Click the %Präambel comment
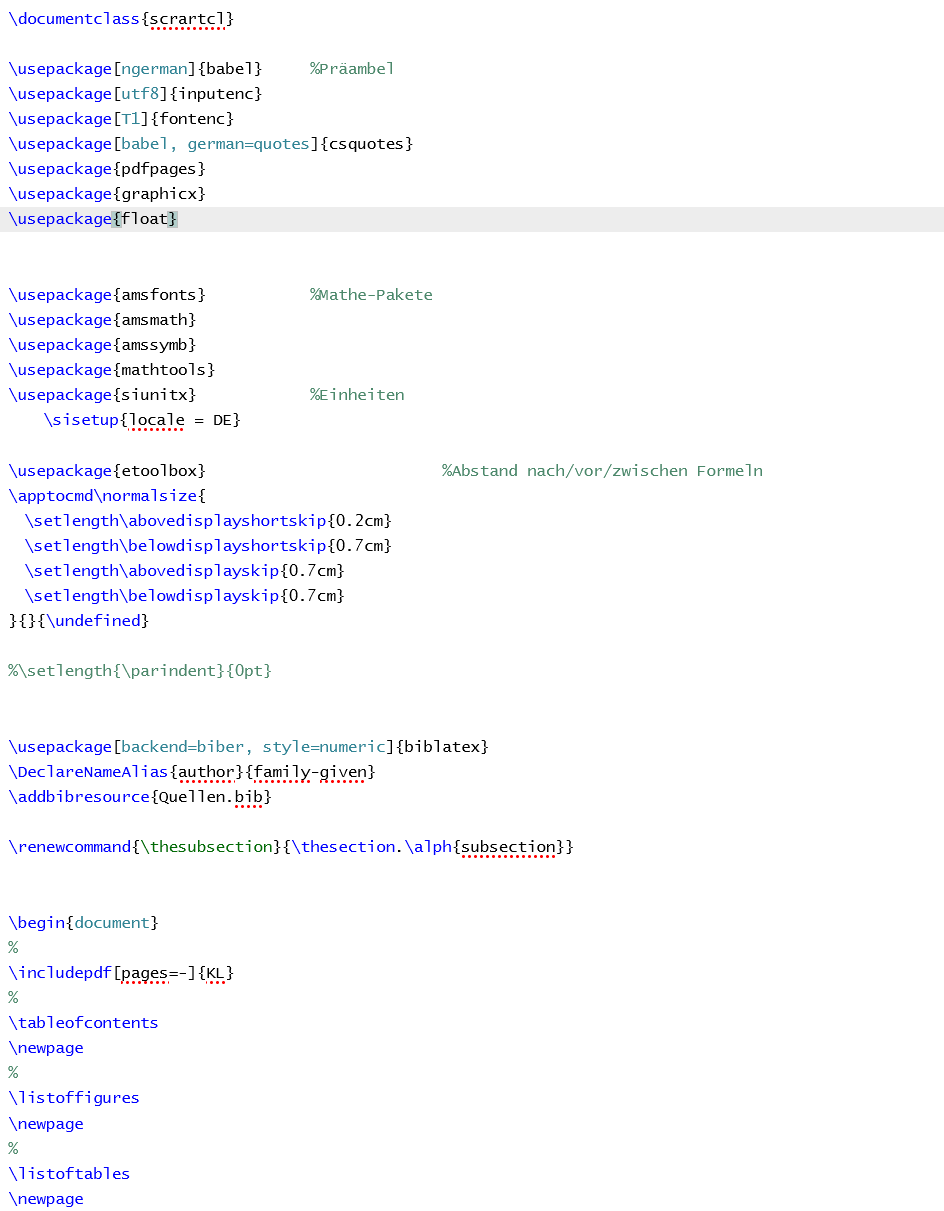 (x=352, y=69)
